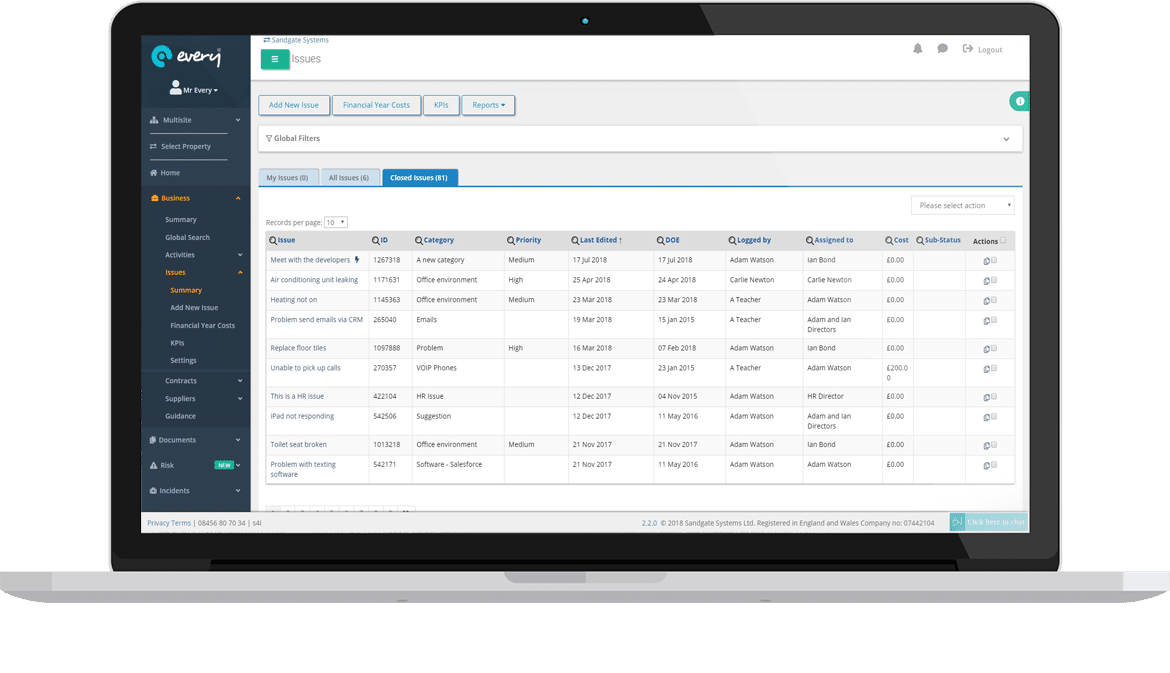Click the Add New Issue button
The image size is (1170, 673).
pyautogui.click(x=294, y=104)
